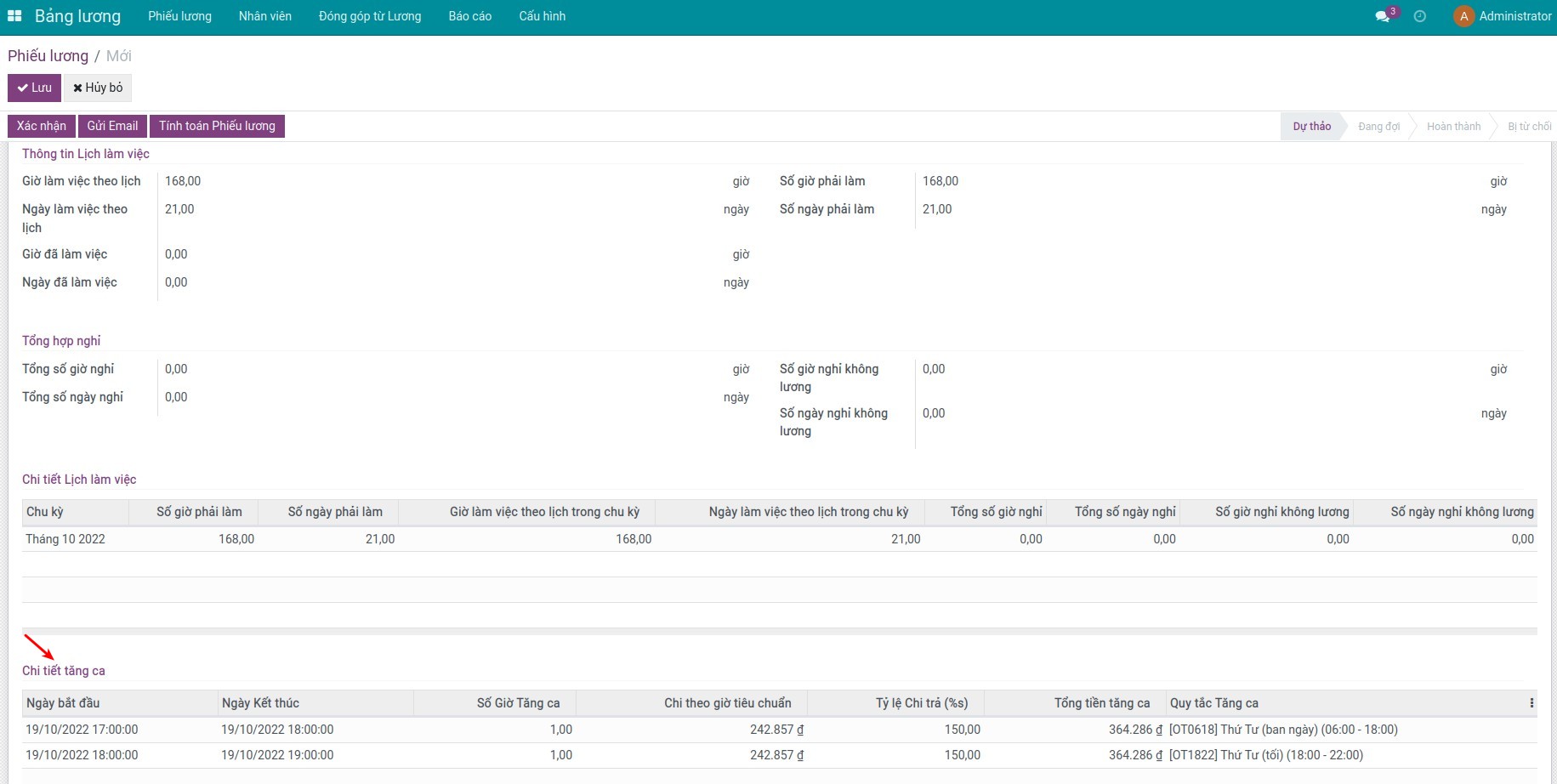The width and height of the screenshot is (1557, 784).
Task: Open the apps grid menu icon
Action: [14, 16]
